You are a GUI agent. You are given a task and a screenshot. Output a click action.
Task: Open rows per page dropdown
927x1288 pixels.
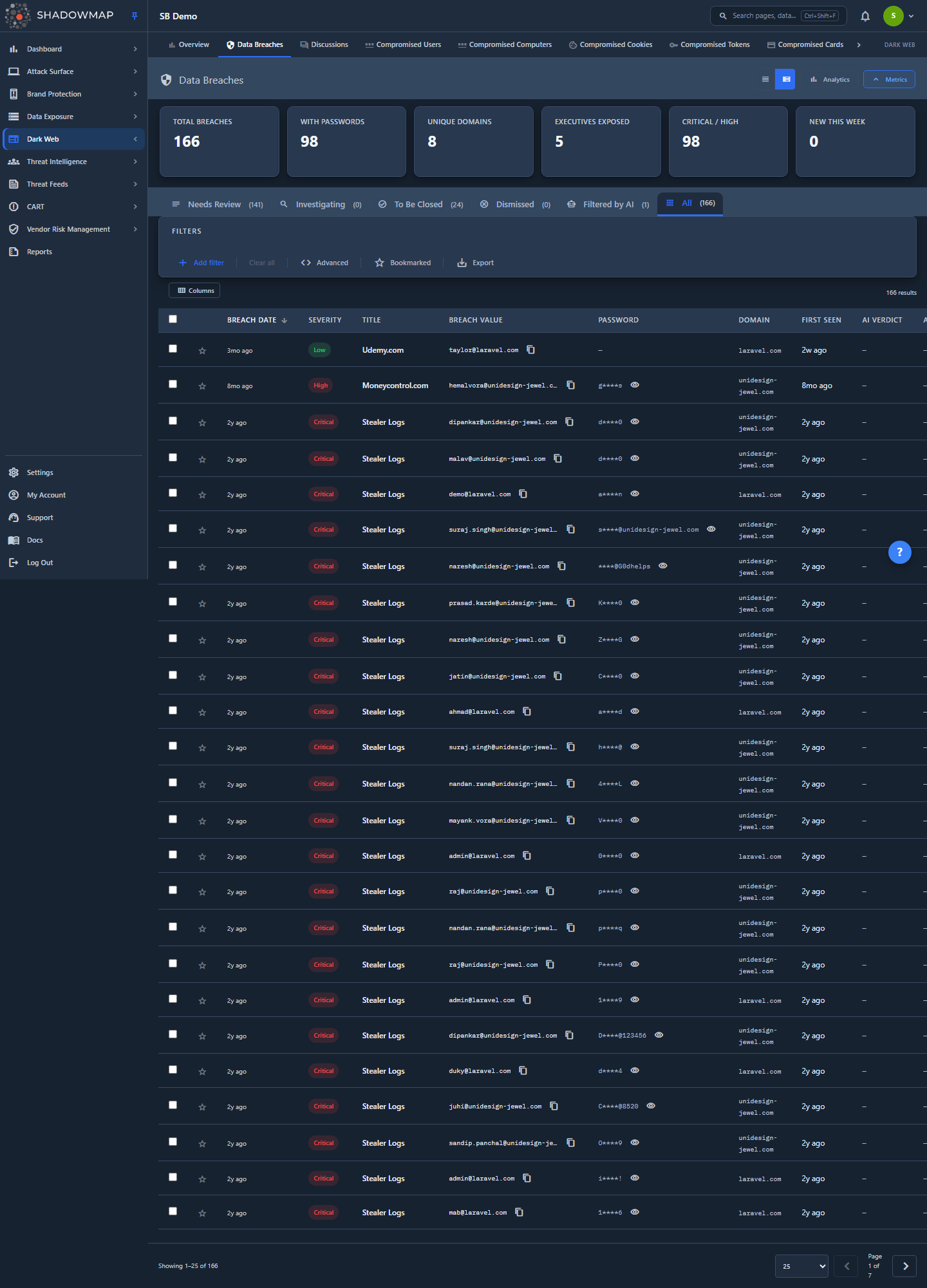801,1266
